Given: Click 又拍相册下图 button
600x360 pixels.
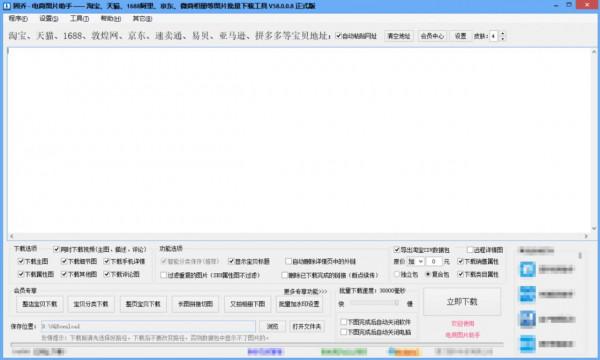Looking at the screenshot, I should [247, 304].
